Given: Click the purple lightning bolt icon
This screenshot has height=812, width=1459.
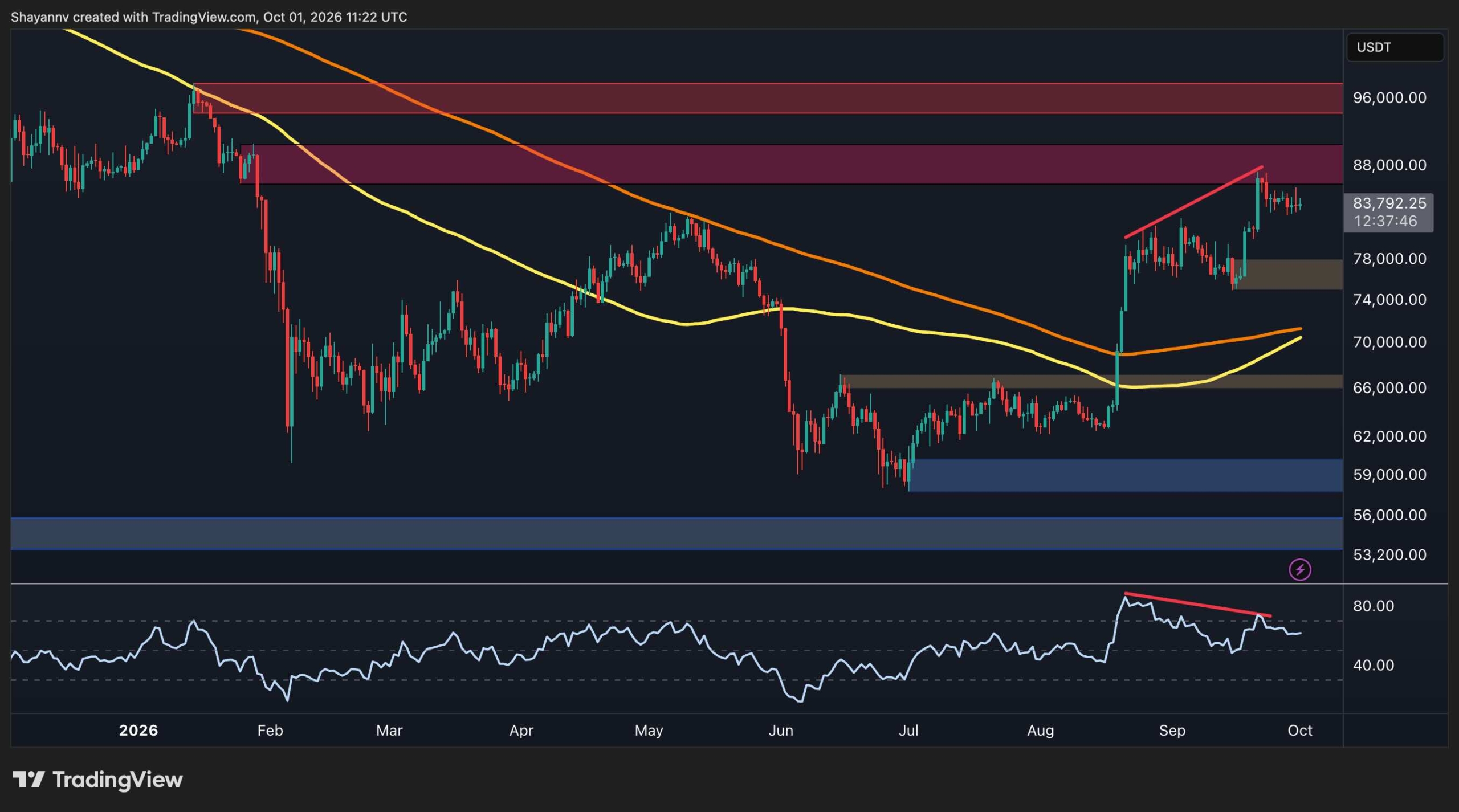Looking at the screenshot, I should click(x=1299, y=569).
